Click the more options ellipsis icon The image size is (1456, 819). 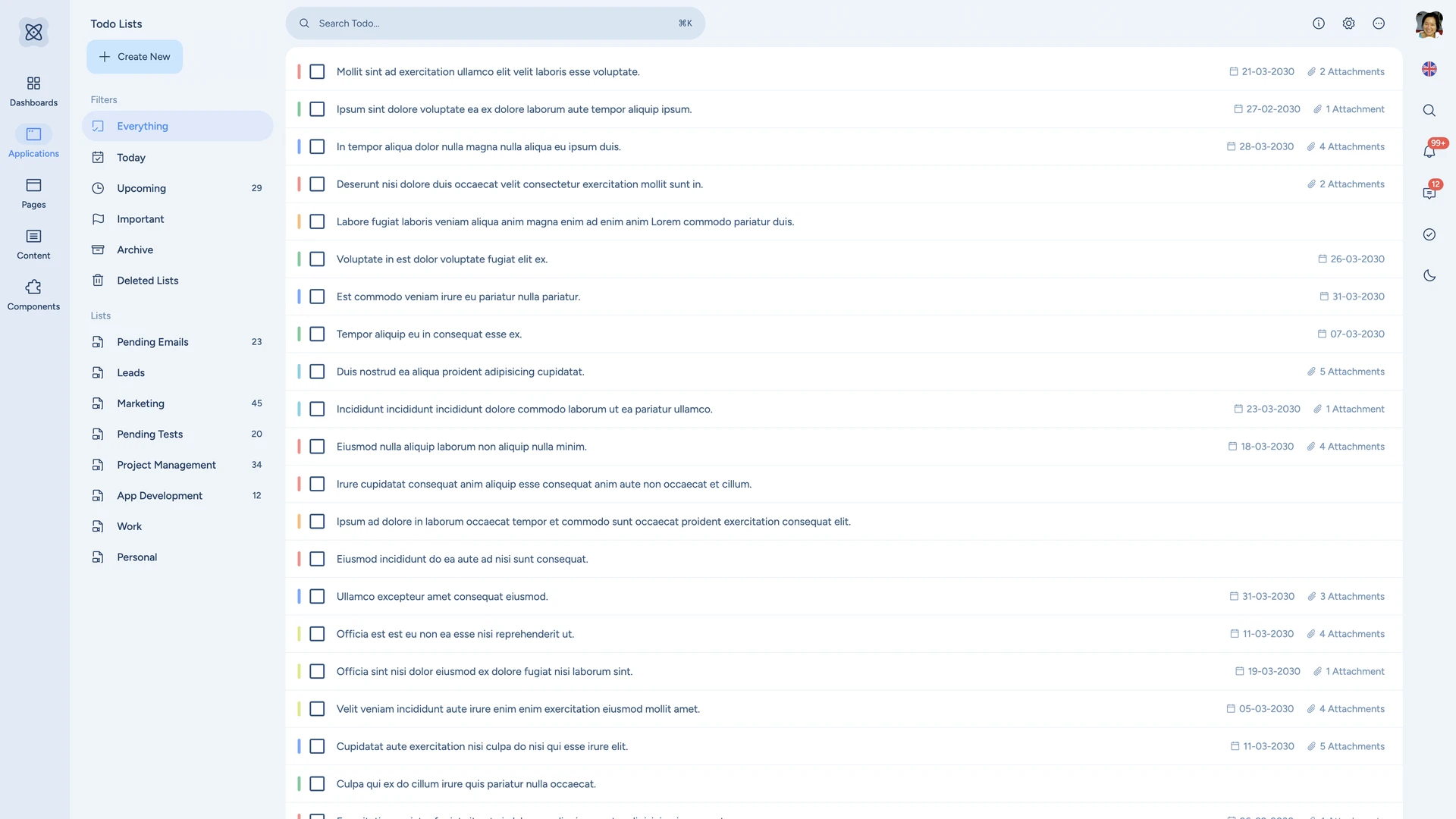(1379, 24)
